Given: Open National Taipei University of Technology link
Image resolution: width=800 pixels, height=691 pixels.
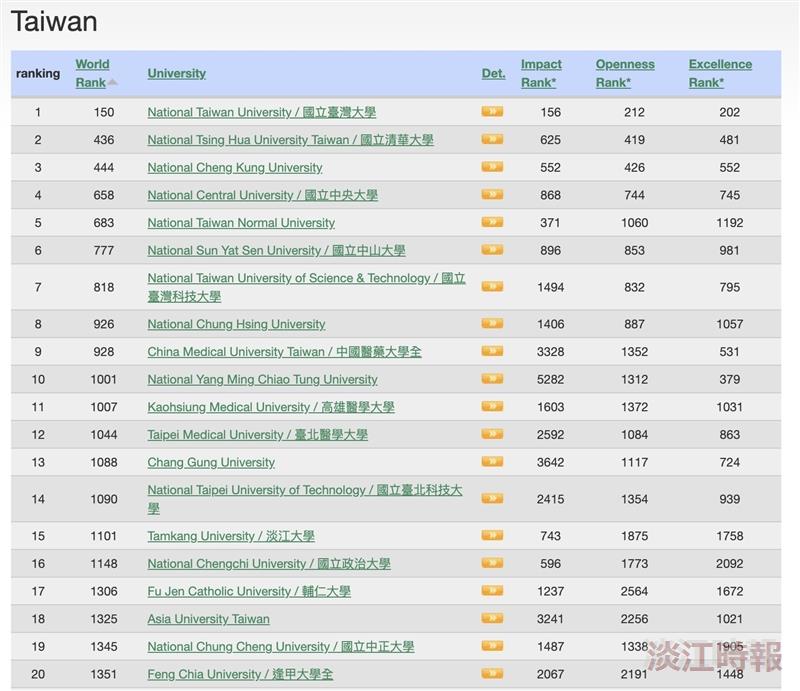Looking at the screenshot, I should click(x=305, y=499).
